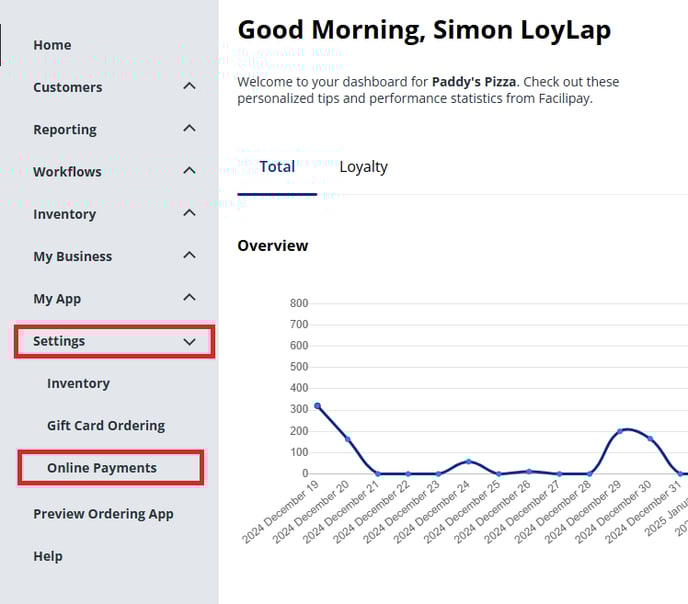
Task: Expand the Workflows menu chevron
Action: pyautogui.click(x=189, y=171)
